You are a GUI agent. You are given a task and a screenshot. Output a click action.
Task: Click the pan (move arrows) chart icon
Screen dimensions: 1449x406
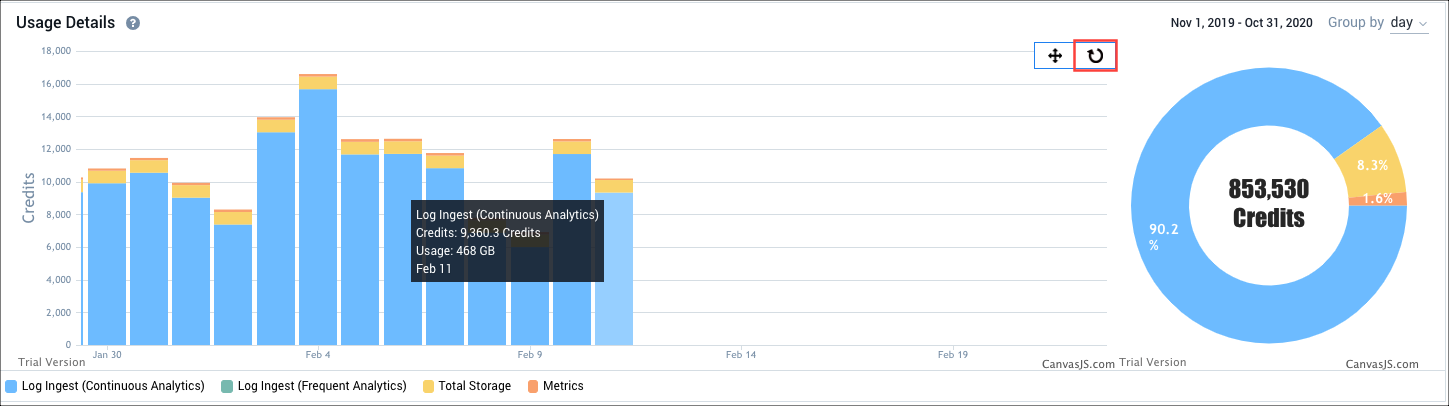[x=1054, y=56]
